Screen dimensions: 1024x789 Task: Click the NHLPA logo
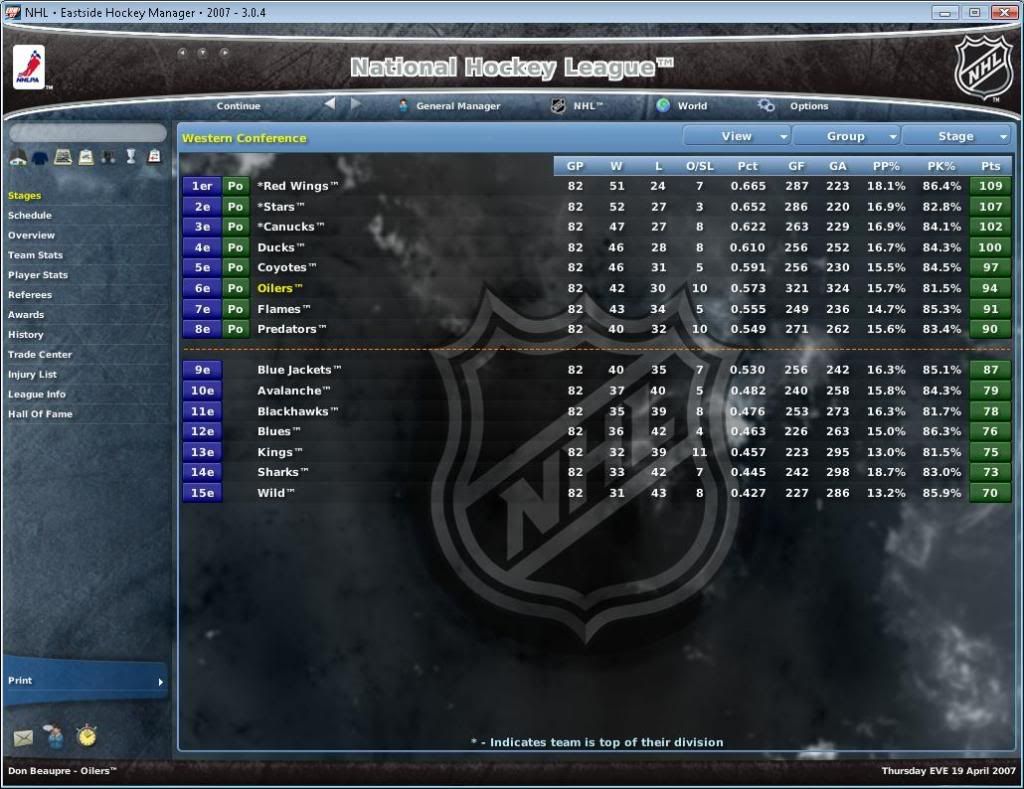[x=29, y=67]
